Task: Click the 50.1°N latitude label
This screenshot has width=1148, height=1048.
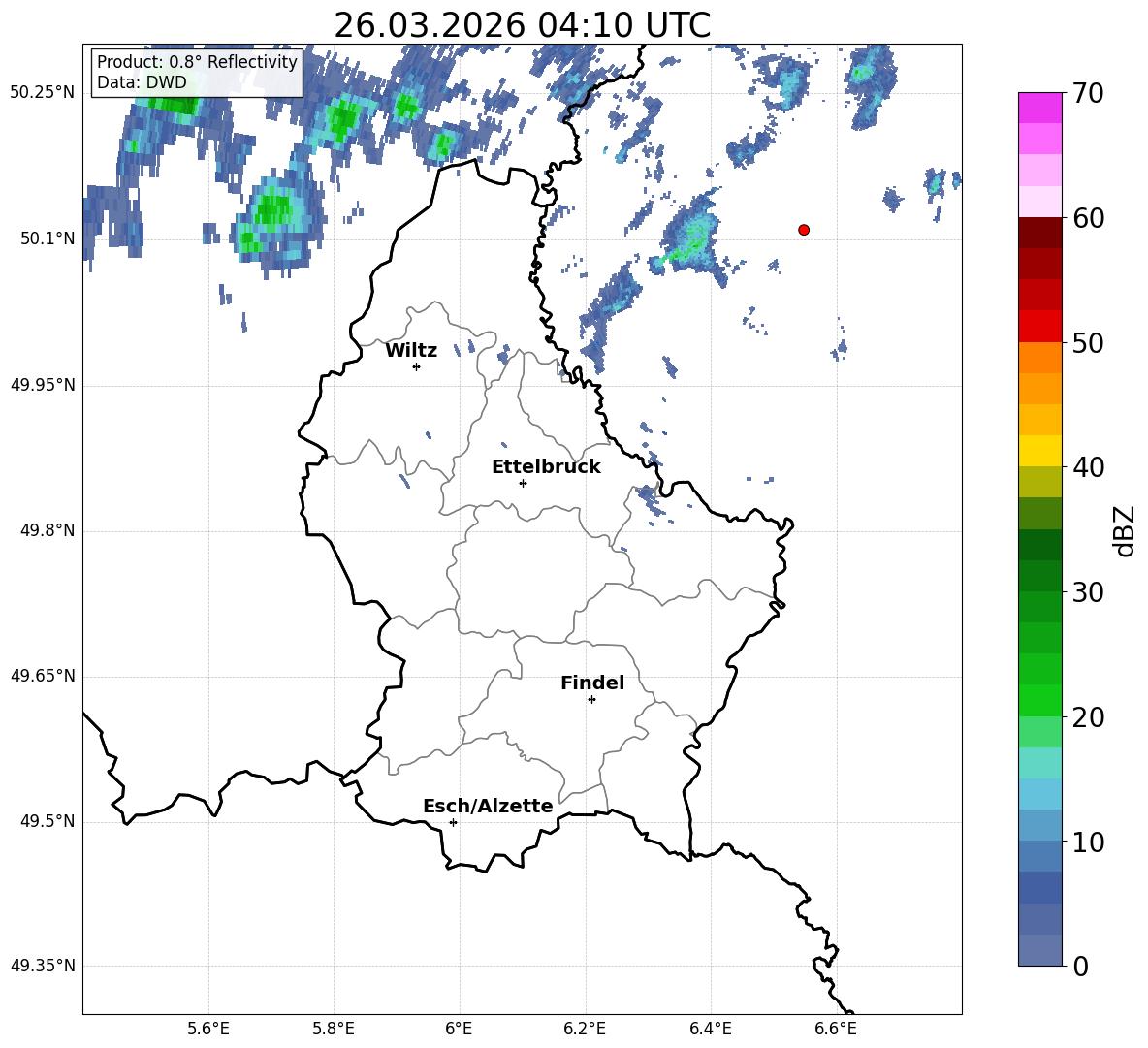Action: (48, 238)
